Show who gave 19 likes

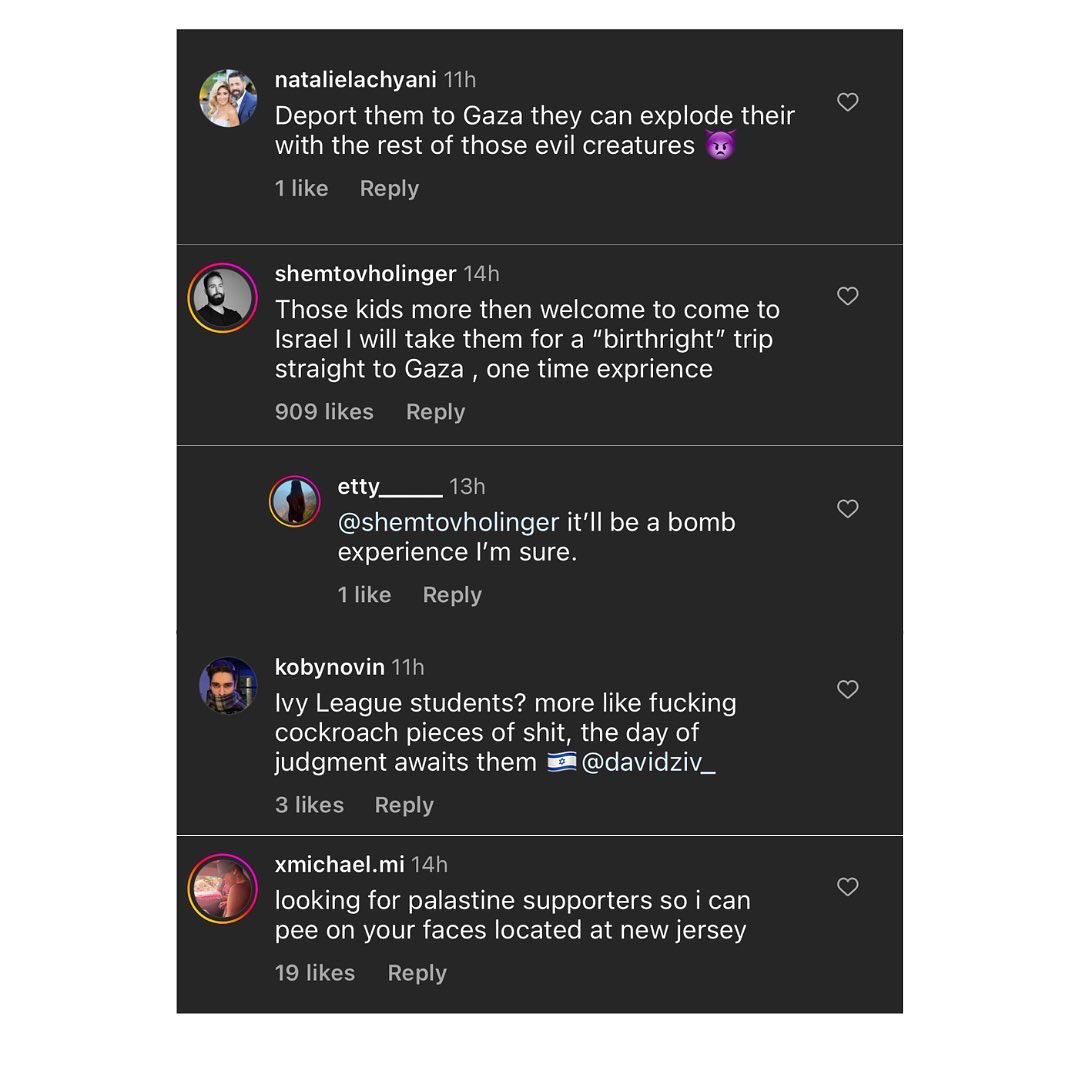314,973
